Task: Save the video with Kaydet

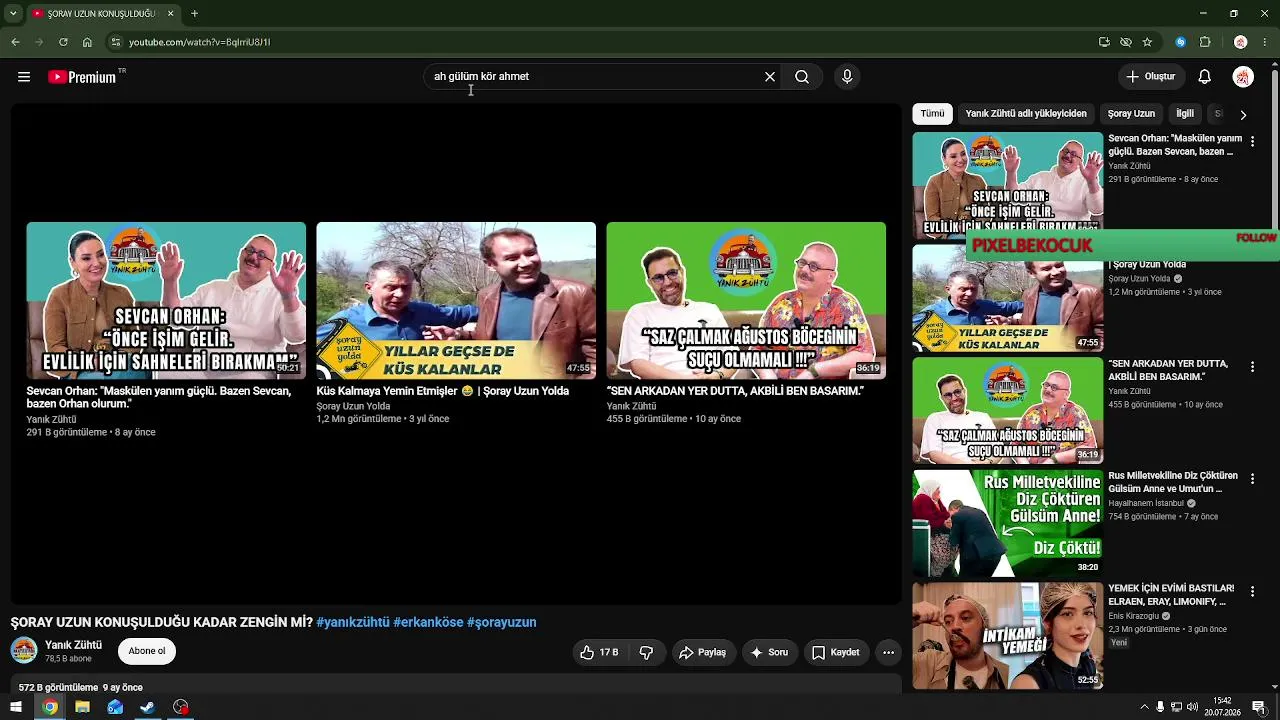Action: click(x=835, y=652)
